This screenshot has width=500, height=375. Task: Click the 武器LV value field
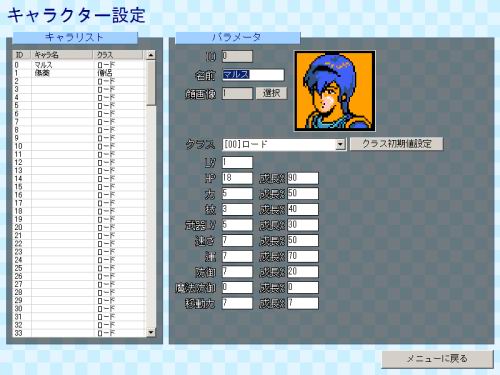coord(237,225)
